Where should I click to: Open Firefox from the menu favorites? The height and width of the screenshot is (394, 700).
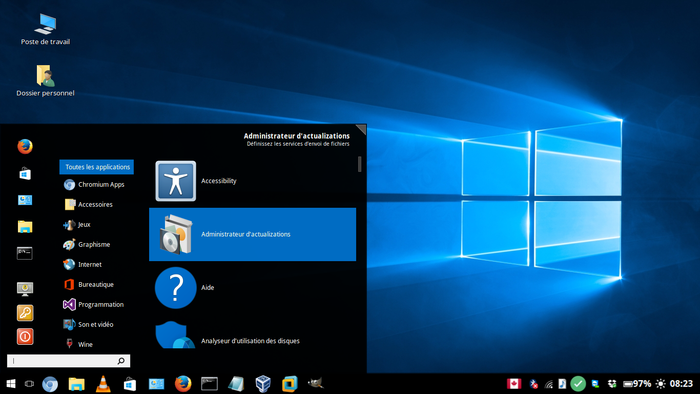coord(25,146)
